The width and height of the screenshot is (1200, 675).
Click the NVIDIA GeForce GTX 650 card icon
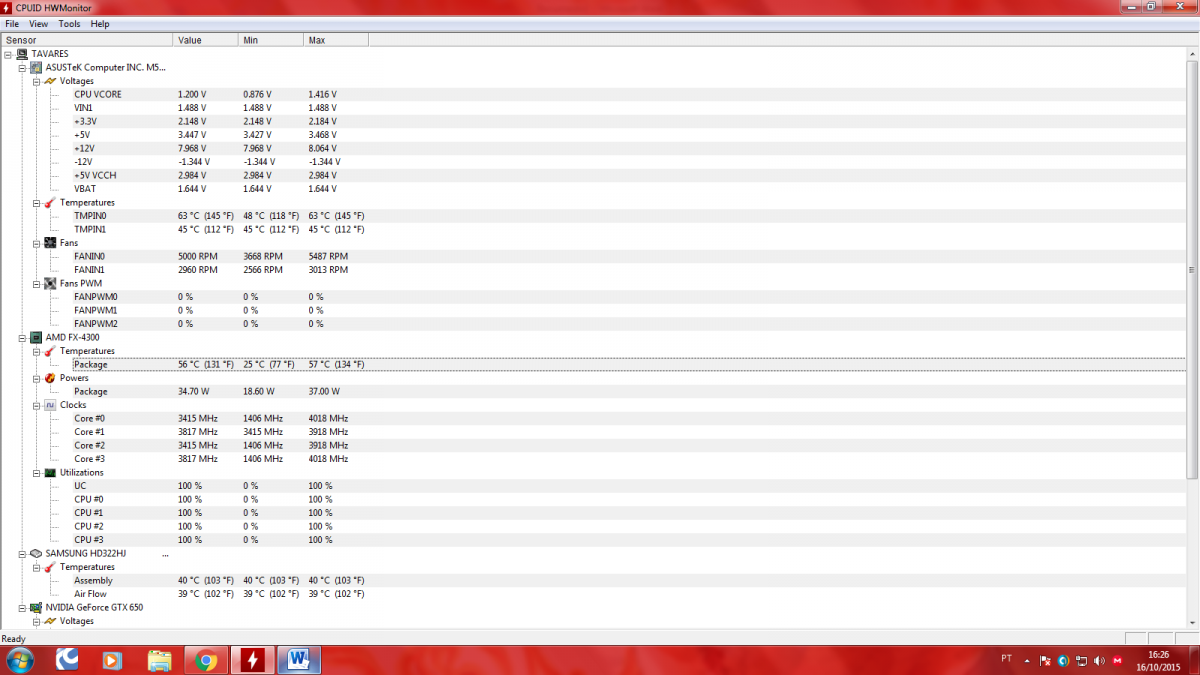37,607
